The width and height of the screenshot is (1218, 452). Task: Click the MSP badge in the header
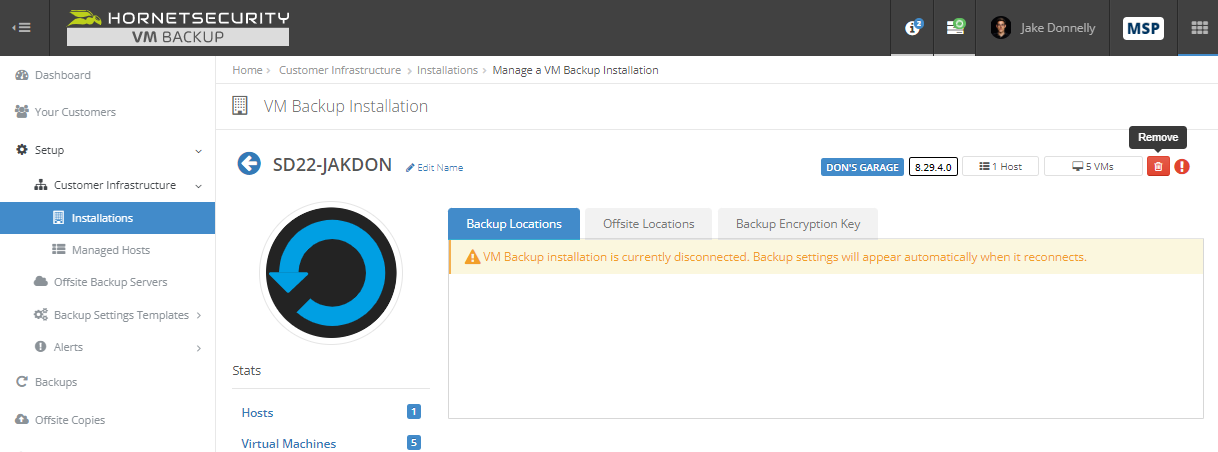coord(1144,28)
